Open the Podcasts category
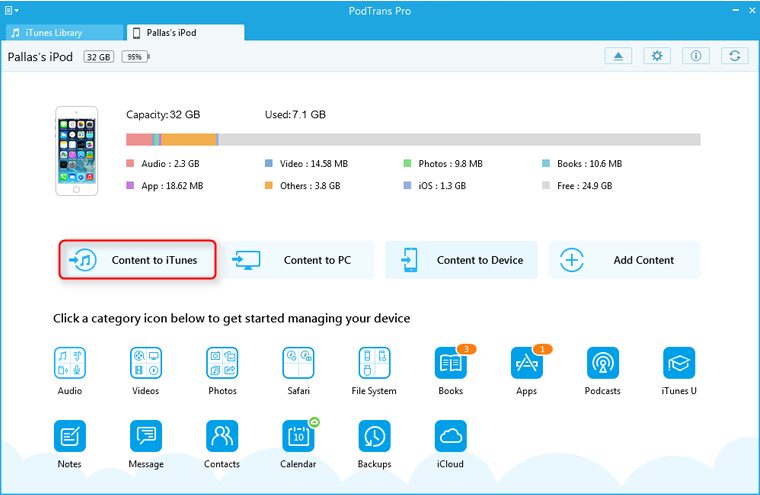The width and height of the screenshot is (760, 495). click(602, 363)
